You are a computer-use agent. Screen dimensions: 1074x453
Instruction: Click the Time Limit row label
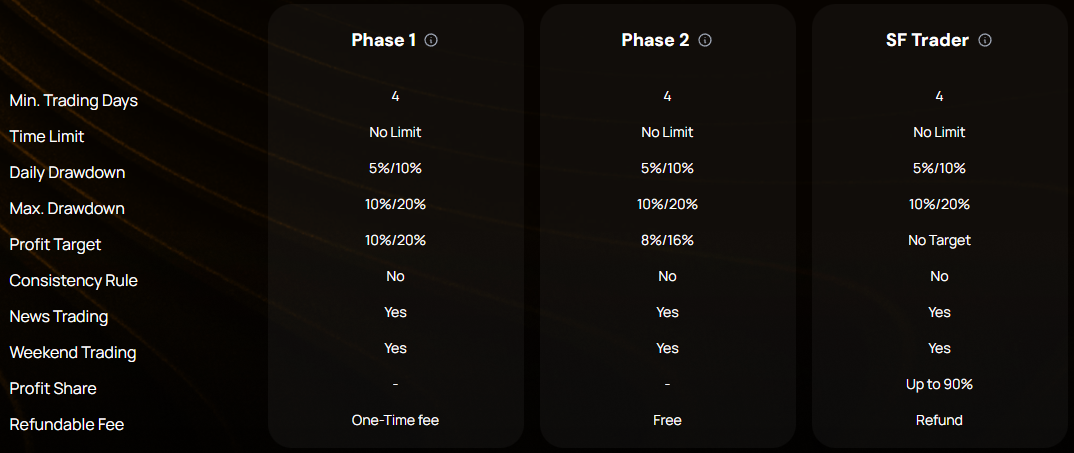47,137
